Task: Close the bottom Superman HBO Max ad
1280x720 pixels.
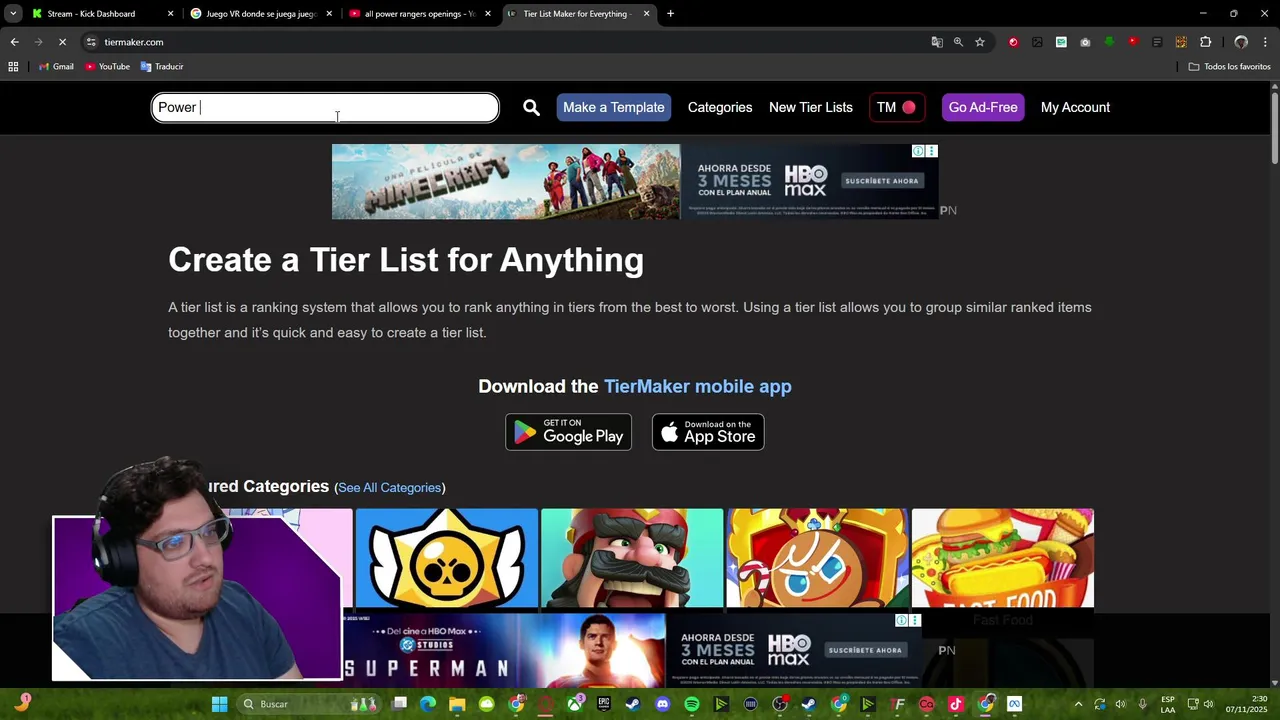Action: point(915,620)
